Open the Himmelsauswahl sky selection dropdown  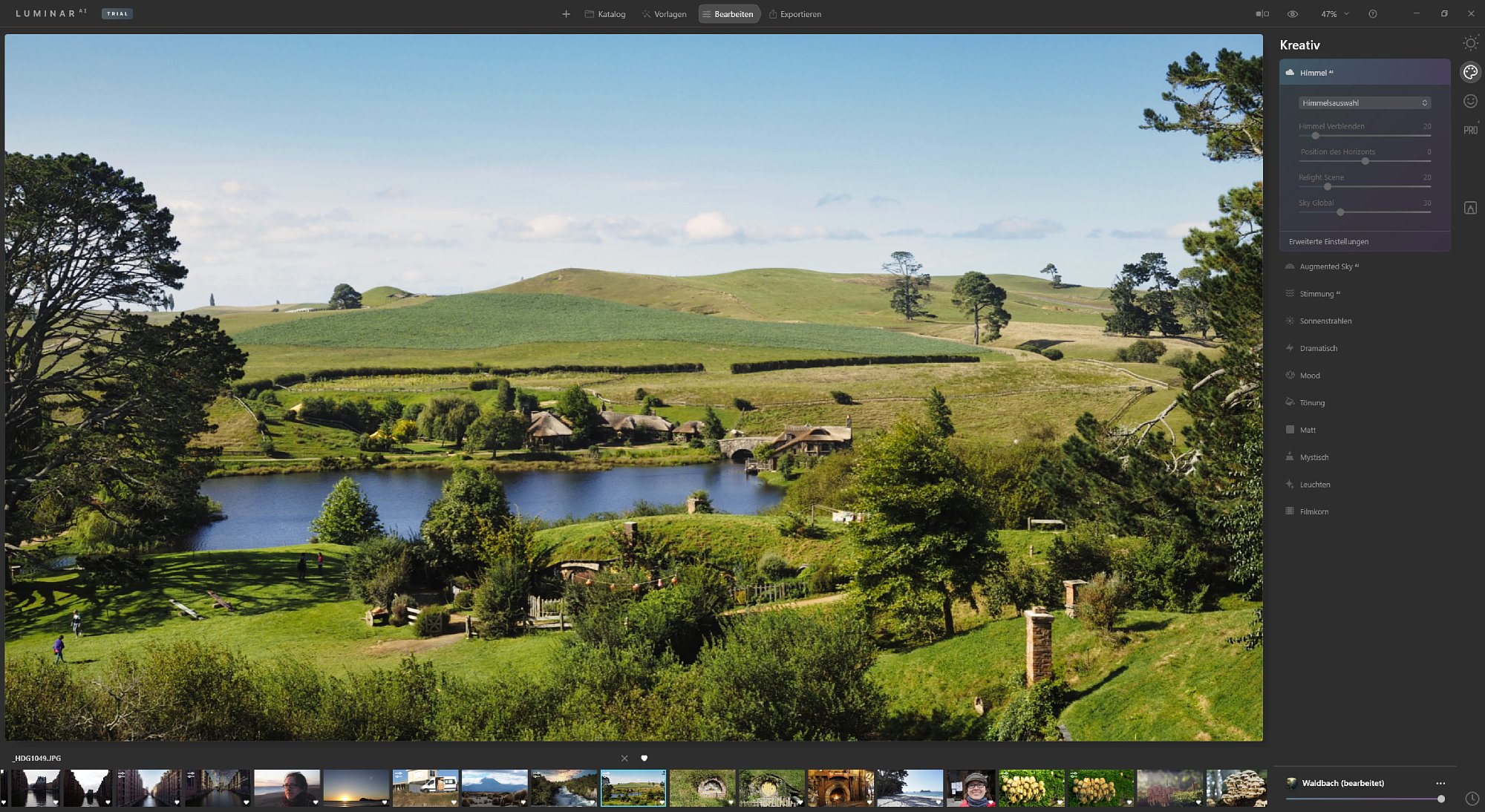pyautogui.click(x=1364, y=103)
